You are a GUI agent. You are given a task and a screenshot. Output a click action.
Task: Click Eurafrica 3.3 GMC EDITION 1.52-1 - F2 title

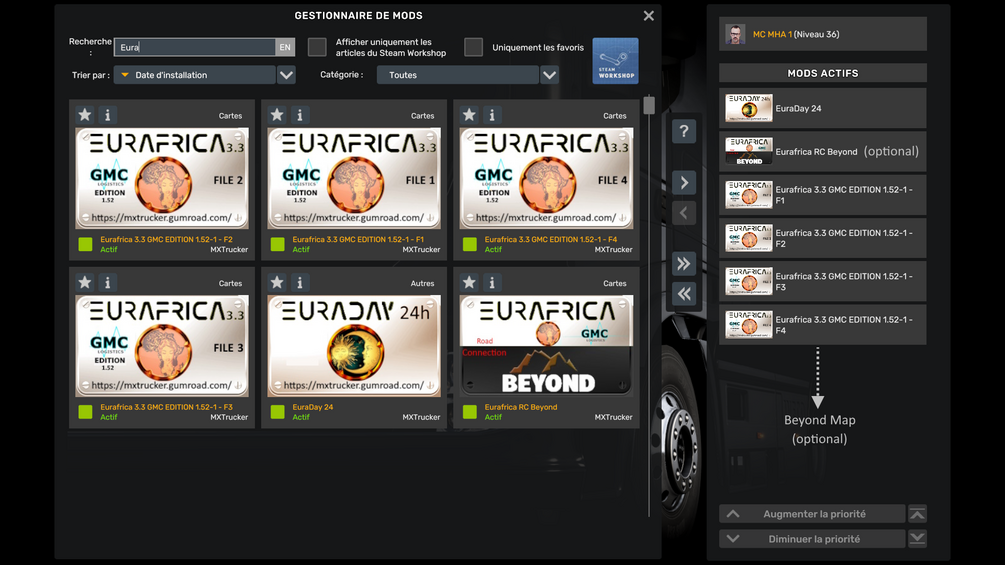[167, 240]
